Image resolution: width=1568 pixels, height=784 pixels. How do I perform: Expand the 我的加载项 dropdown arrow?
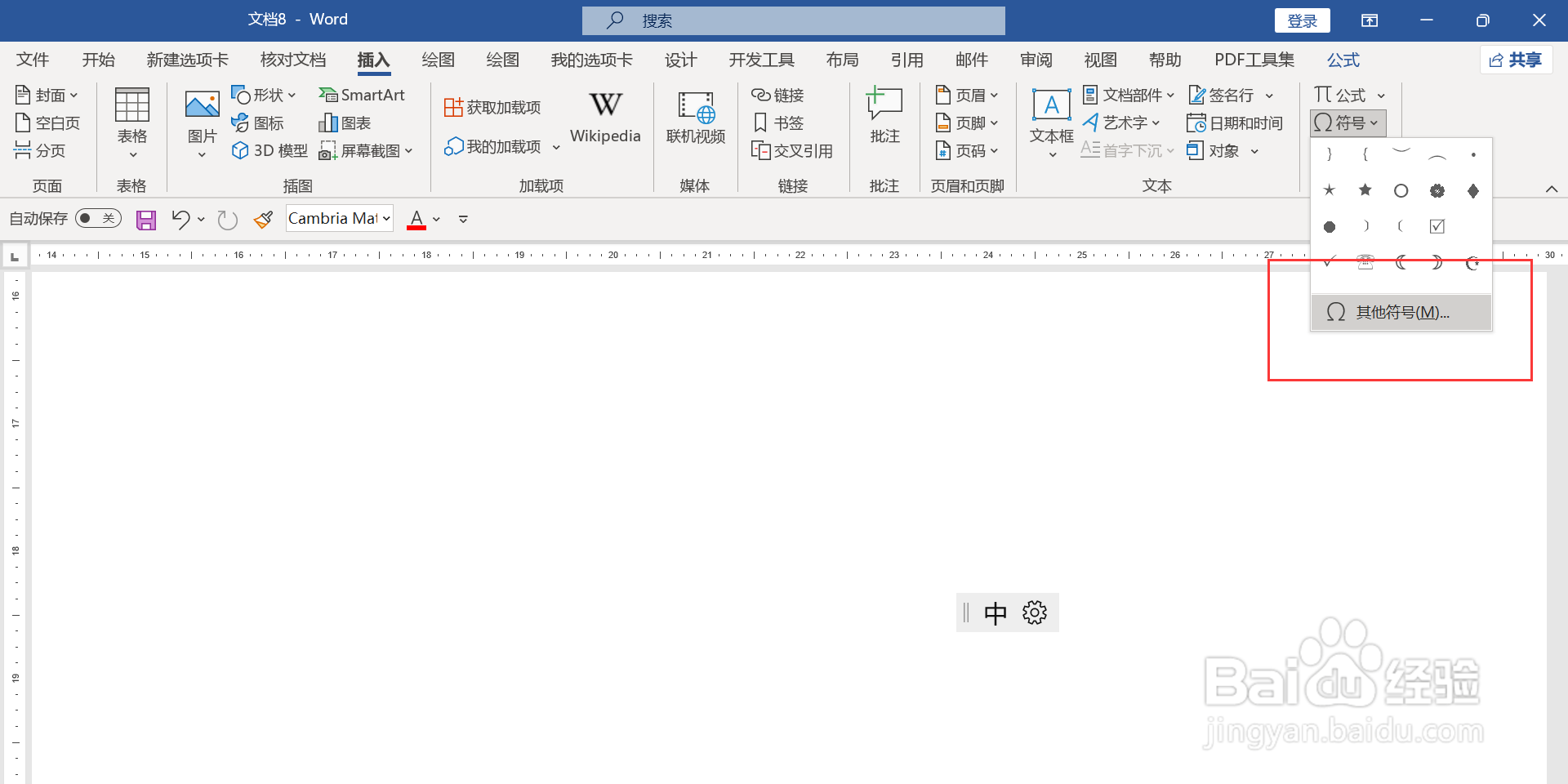[556, 148]
